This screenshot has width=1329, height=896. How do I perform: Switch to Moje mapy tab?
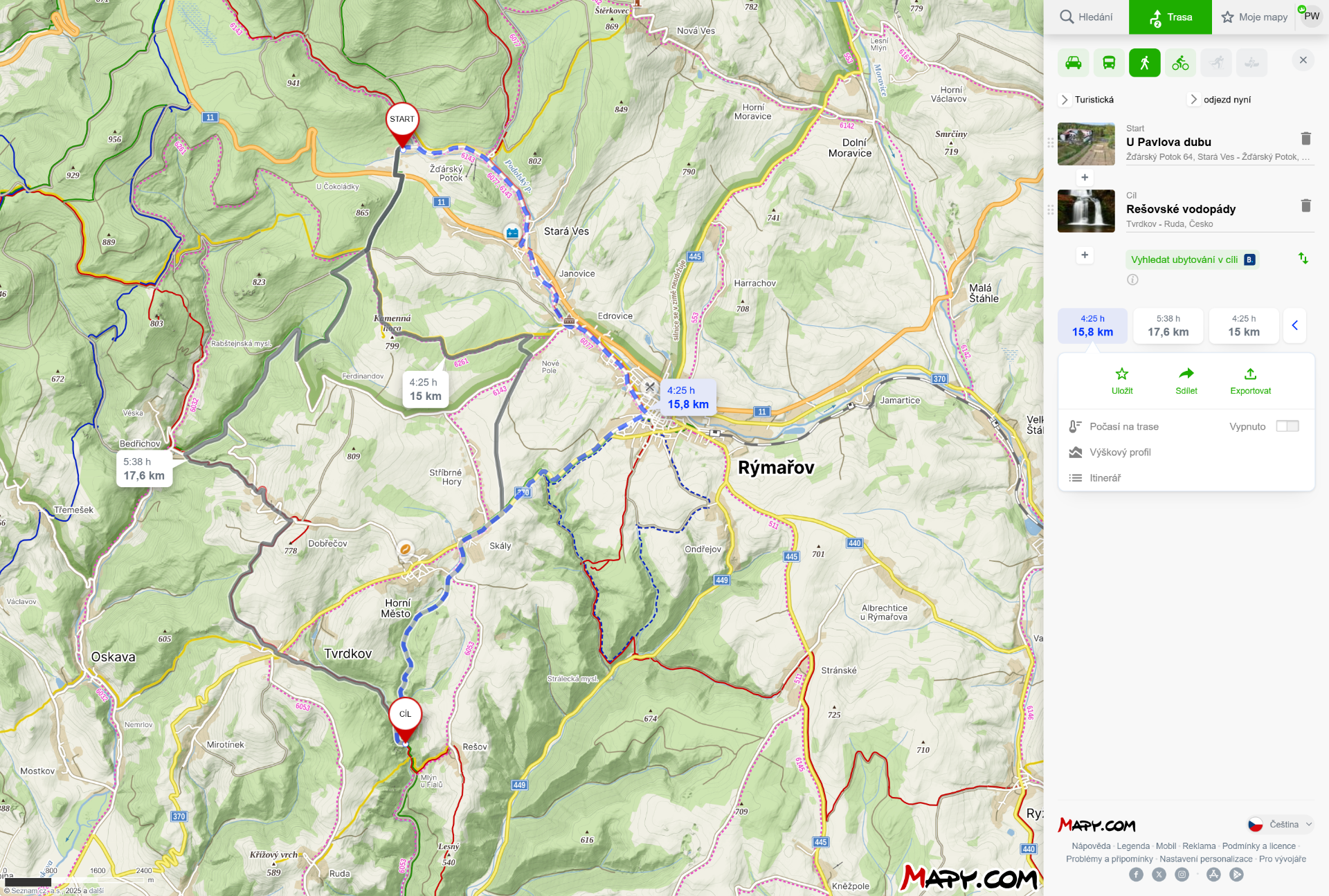(1254, 17)
